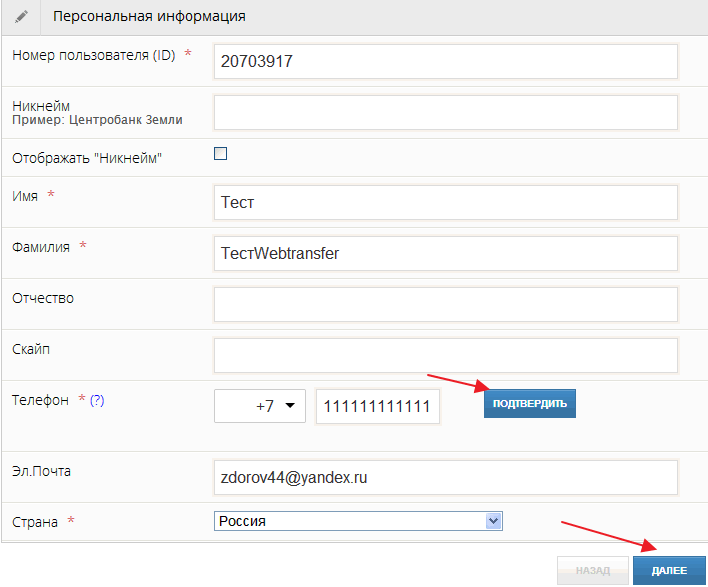This screenshot has width=708, height=587.
Task: Click the Страна label text
Action: [x=35, y=522]
